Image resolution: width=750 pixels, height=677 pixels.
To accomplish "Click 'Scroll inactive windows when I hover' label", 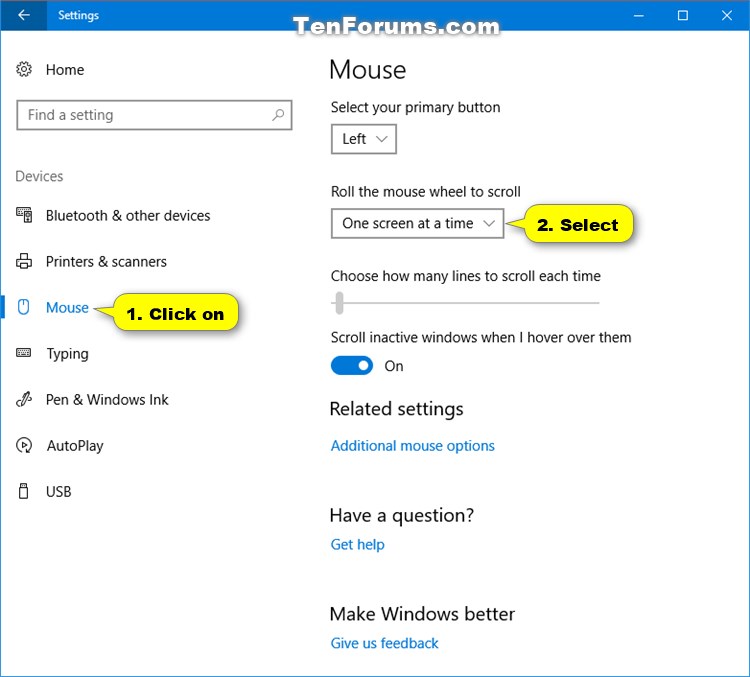I will click(481, 337).
